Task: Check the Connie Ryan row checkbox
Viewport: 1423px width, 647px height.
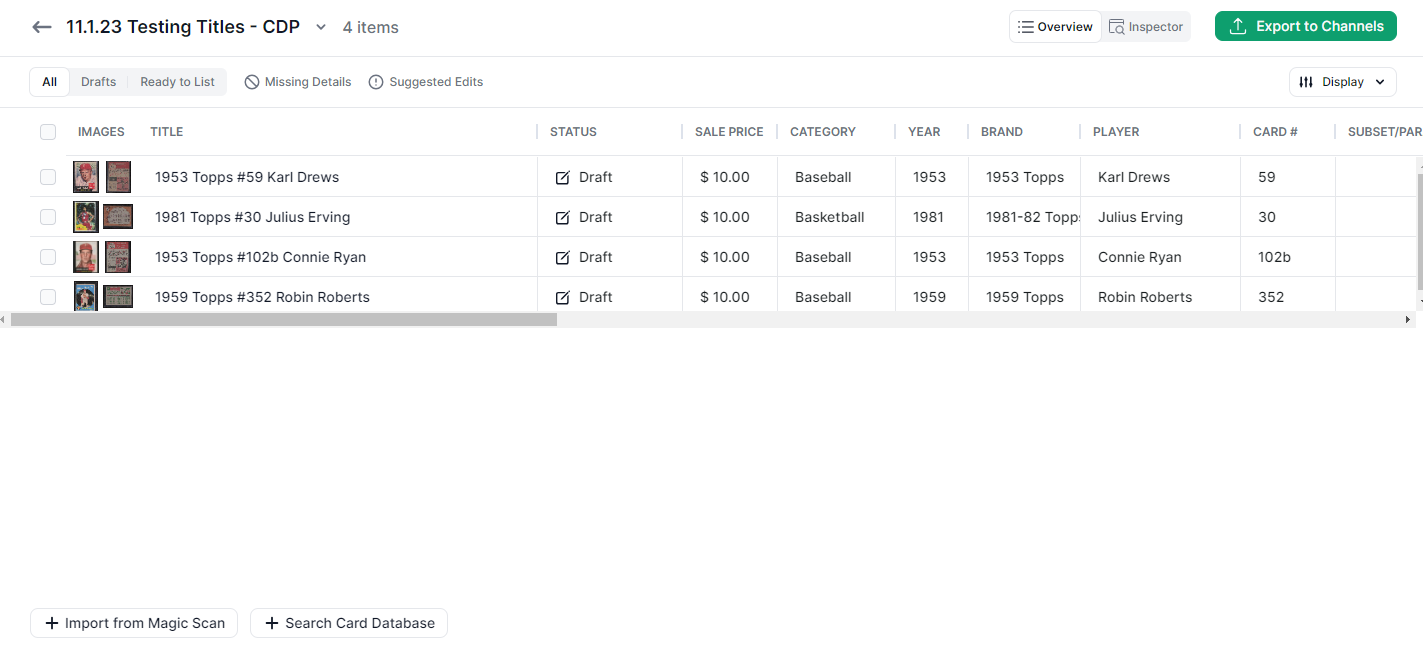Action: point(48,257)
